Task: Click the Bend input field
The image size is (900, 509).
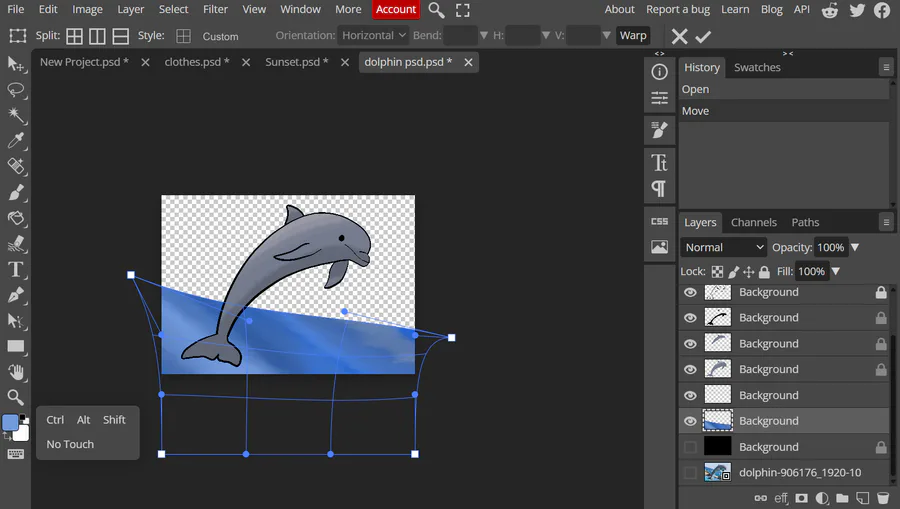Action: (460, 35)
